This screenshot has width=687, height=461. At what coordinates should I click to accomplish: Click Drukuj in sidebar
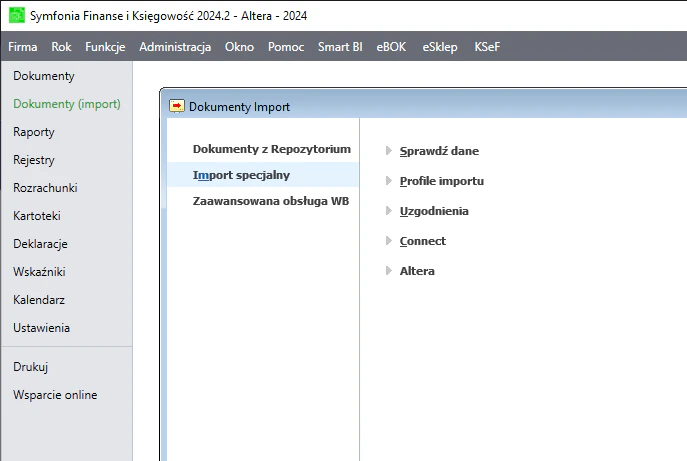(31, 367)
